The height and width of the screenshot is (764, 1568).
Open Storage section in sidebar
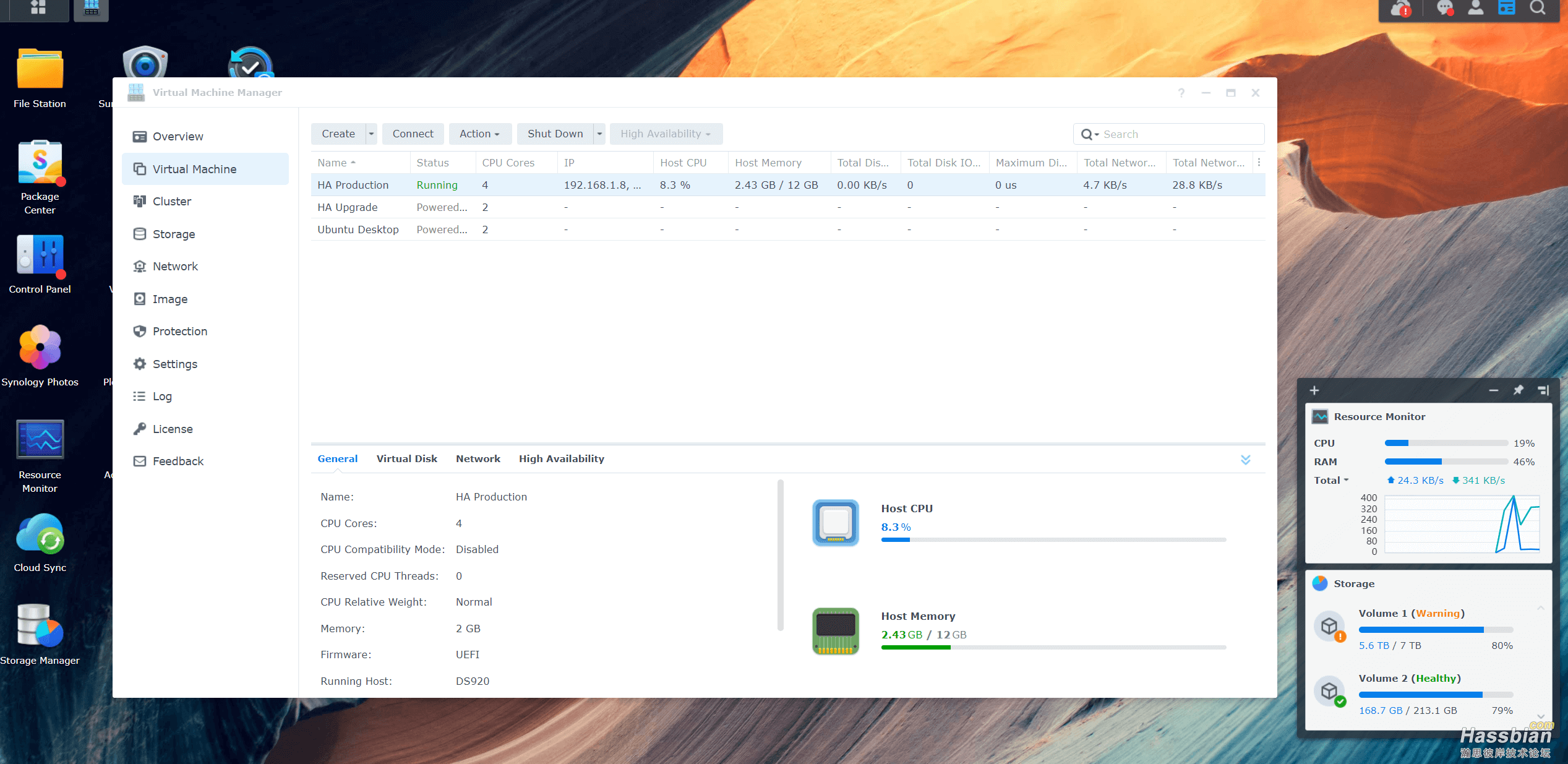pyautogui.click(x=205, y=234)
